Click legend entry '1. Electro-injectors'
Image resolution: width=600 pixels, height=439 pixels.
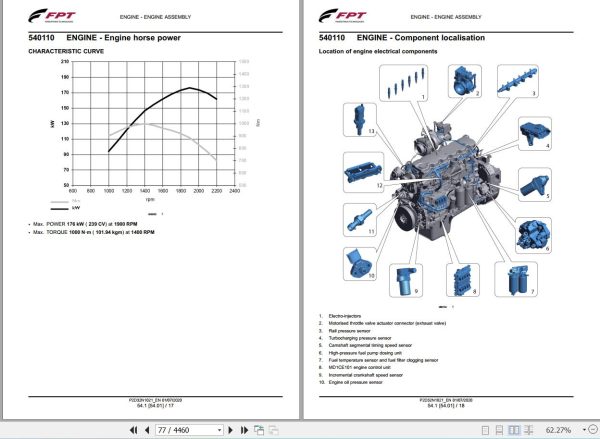(x=340, y=316)
